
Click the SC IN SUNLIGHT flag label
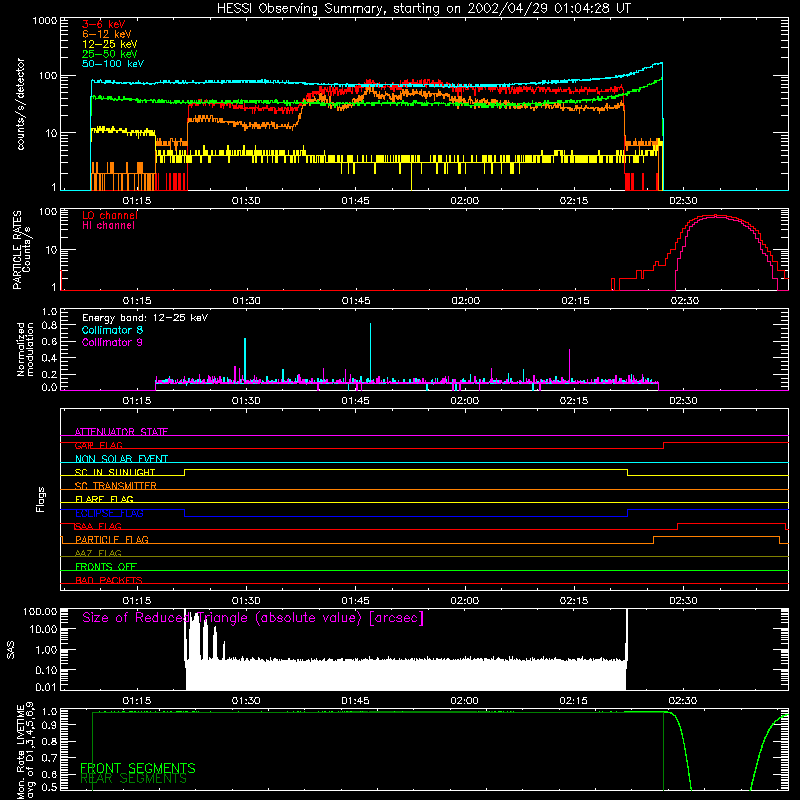tap(115, 472)
